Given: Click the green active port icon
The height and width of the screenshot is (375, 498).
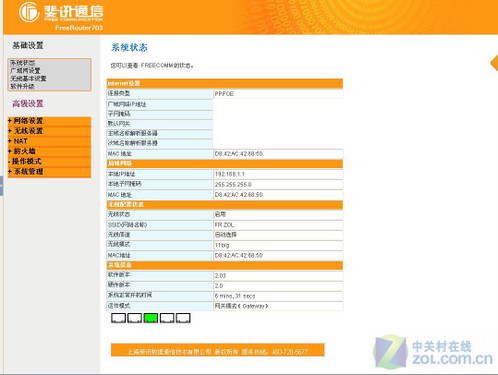Looking at the screenshot, I should pos(151,318).
